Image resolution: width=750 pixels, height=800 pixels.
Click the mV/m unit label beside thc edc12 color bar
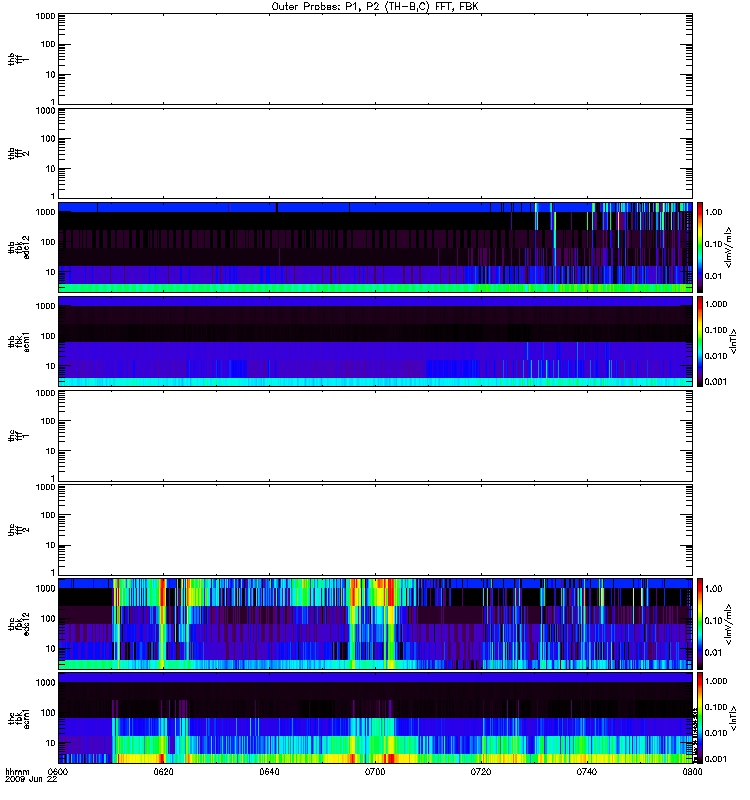pos(728,624)
